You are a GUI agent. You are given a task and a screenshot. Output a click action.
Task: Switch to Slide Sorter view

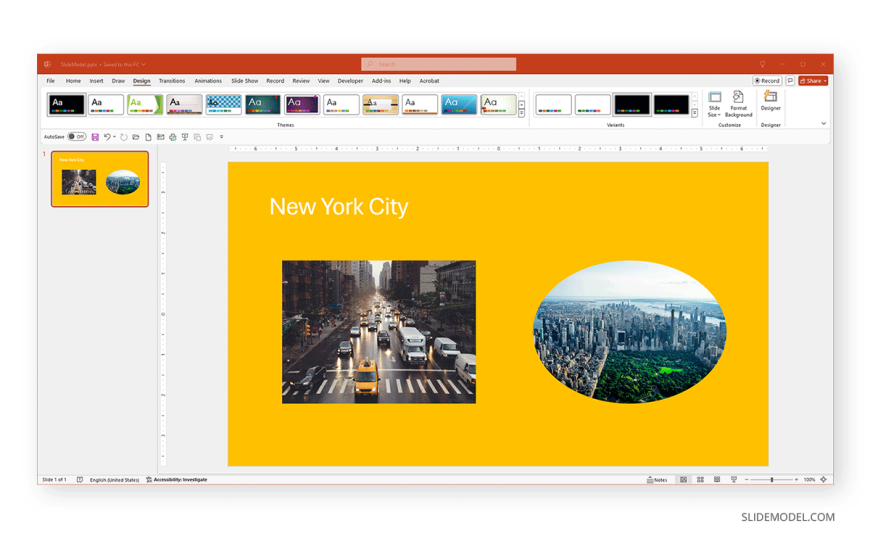700,480
